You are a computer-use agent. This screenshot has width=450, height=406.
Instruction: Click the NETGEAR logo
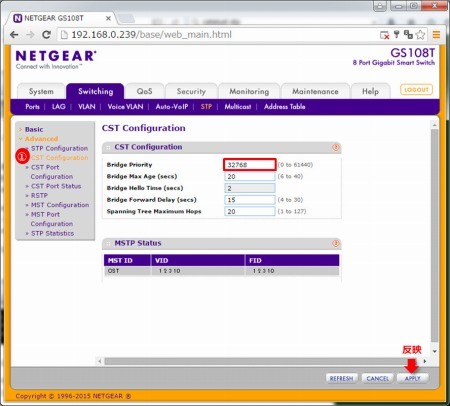pyautogui.click(x=56, y=59)
